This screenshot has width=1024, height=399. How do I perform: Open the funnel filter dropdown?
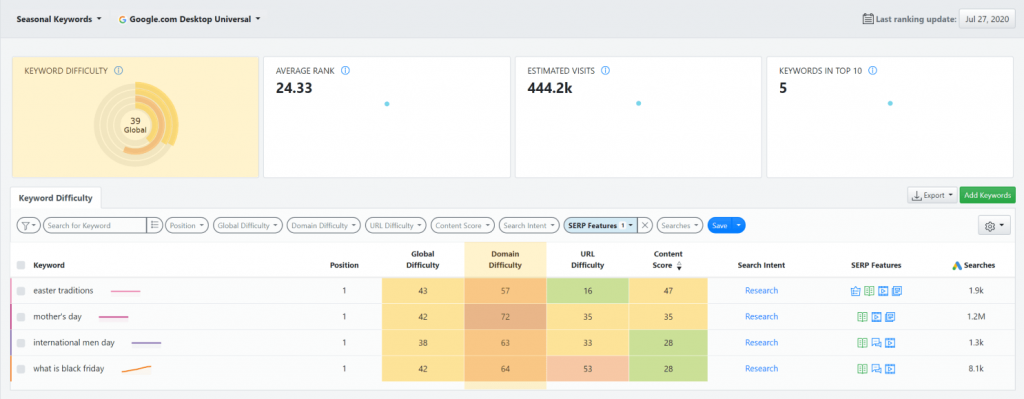tap(28, 225)
